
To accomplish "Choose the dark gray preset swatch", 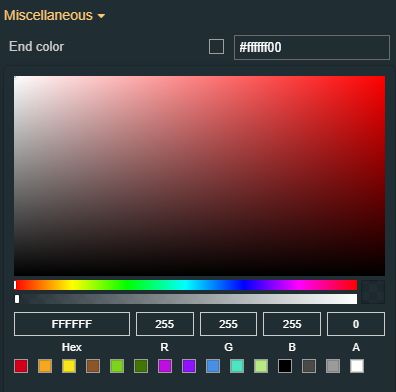I will [309, 366].
